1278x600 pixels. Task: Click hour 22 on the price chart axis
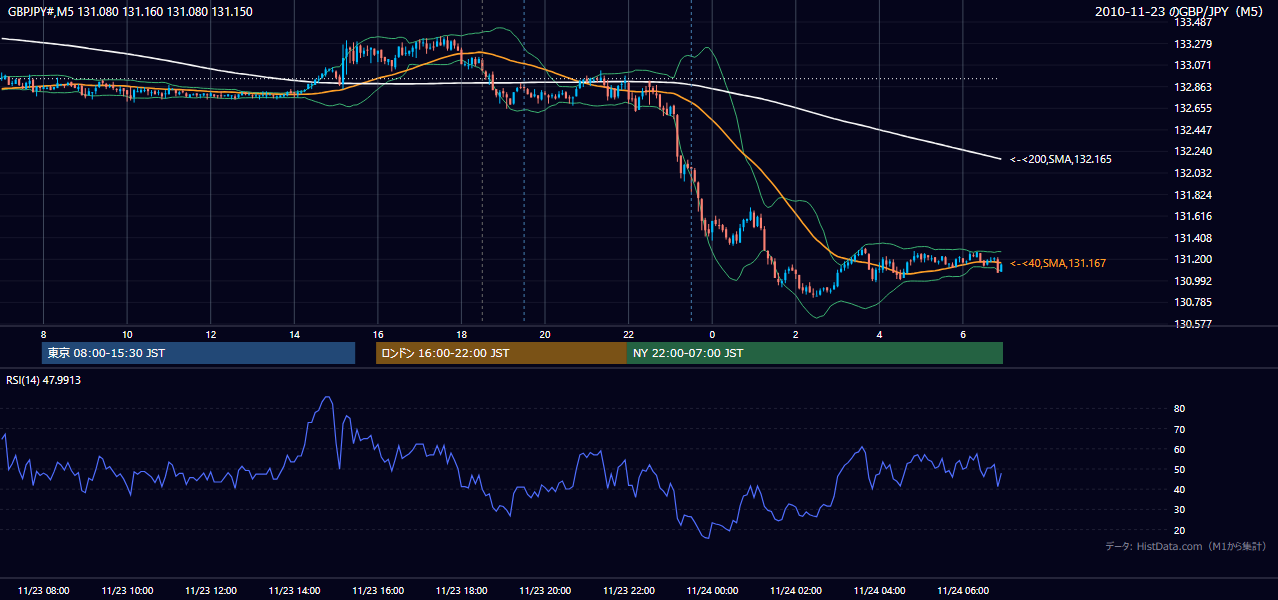click(x=628, y=334)
